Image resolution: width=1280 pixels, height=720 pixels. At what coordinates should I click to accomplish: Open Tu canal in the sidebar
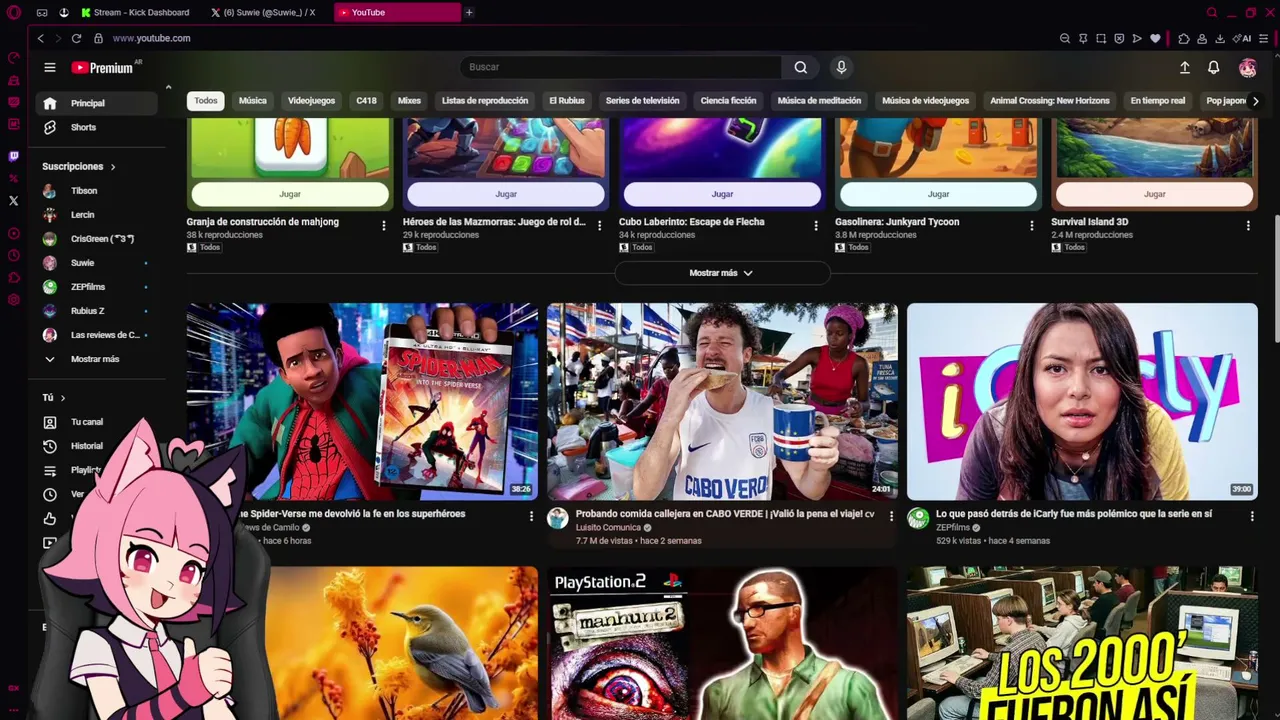[97, 422]
